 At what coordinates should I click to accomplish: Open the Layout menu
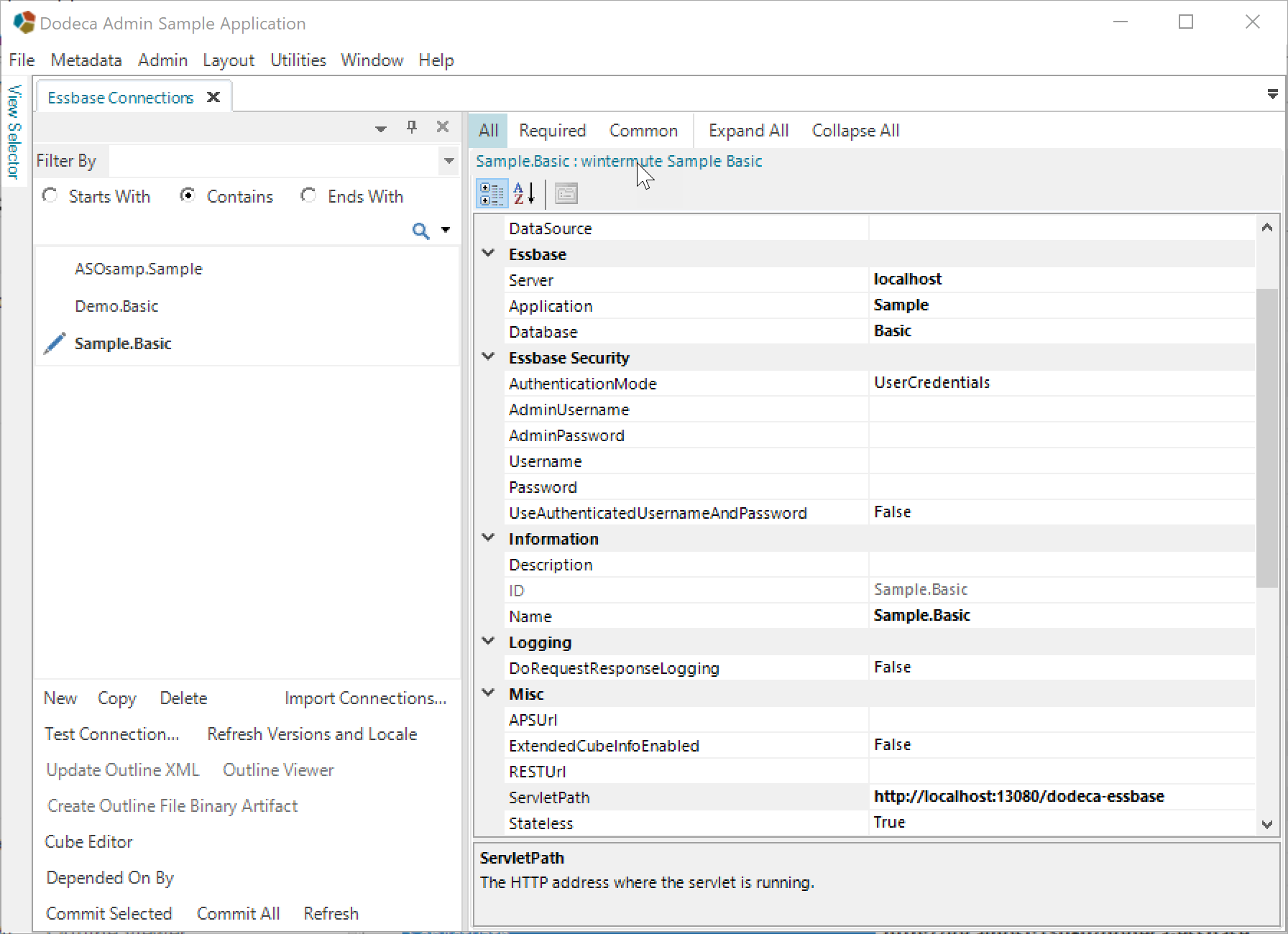coord(229,60)
